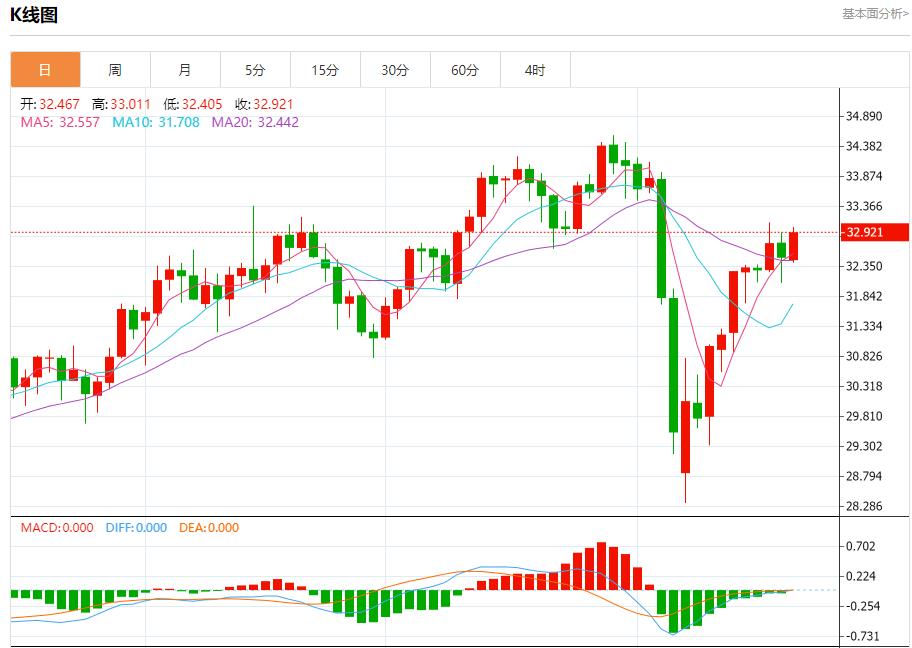Open the 5分 five-minute chart

[256, 69]
